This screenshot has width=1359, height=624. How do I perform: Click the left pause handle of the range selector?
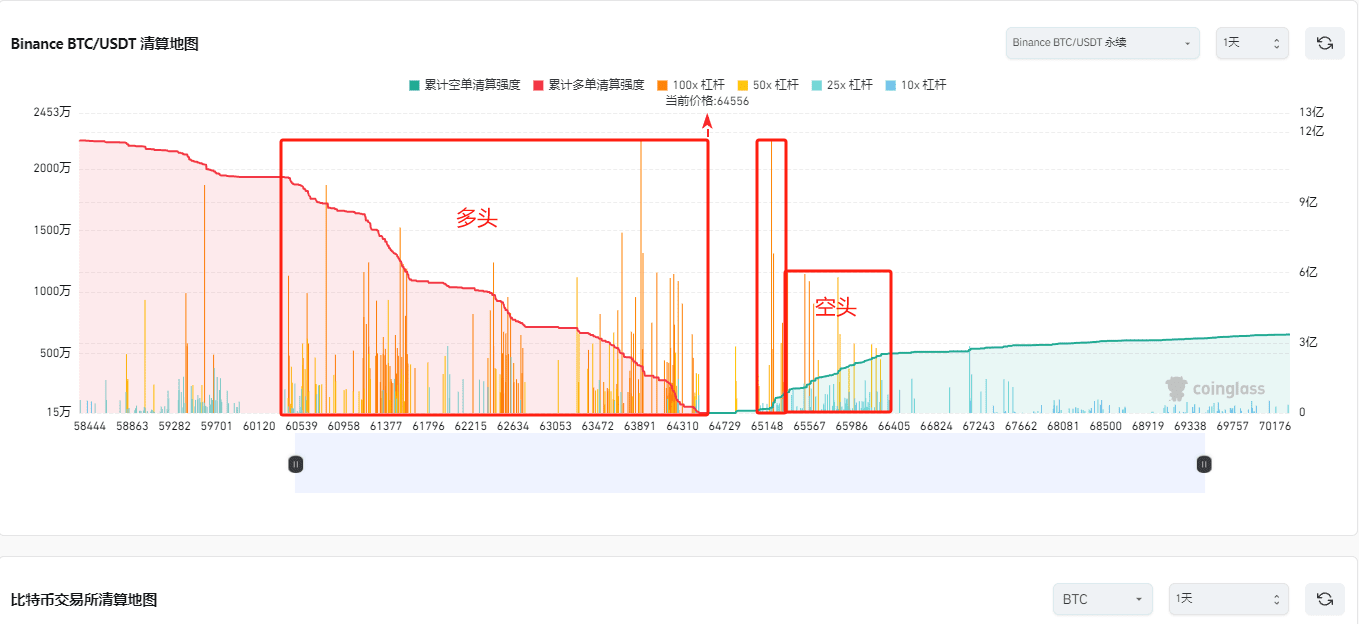coord(296,463)
